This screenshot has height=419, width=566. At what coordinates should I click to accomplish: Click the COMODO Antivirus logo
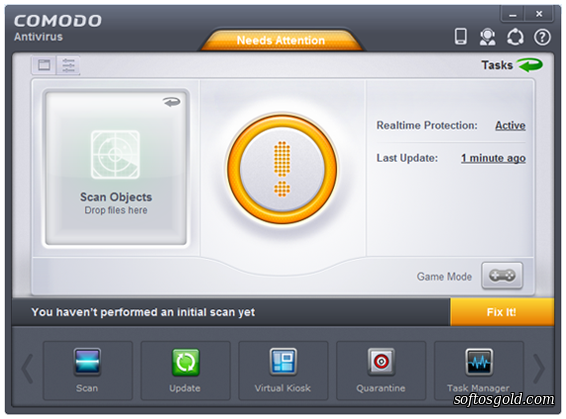58,28
